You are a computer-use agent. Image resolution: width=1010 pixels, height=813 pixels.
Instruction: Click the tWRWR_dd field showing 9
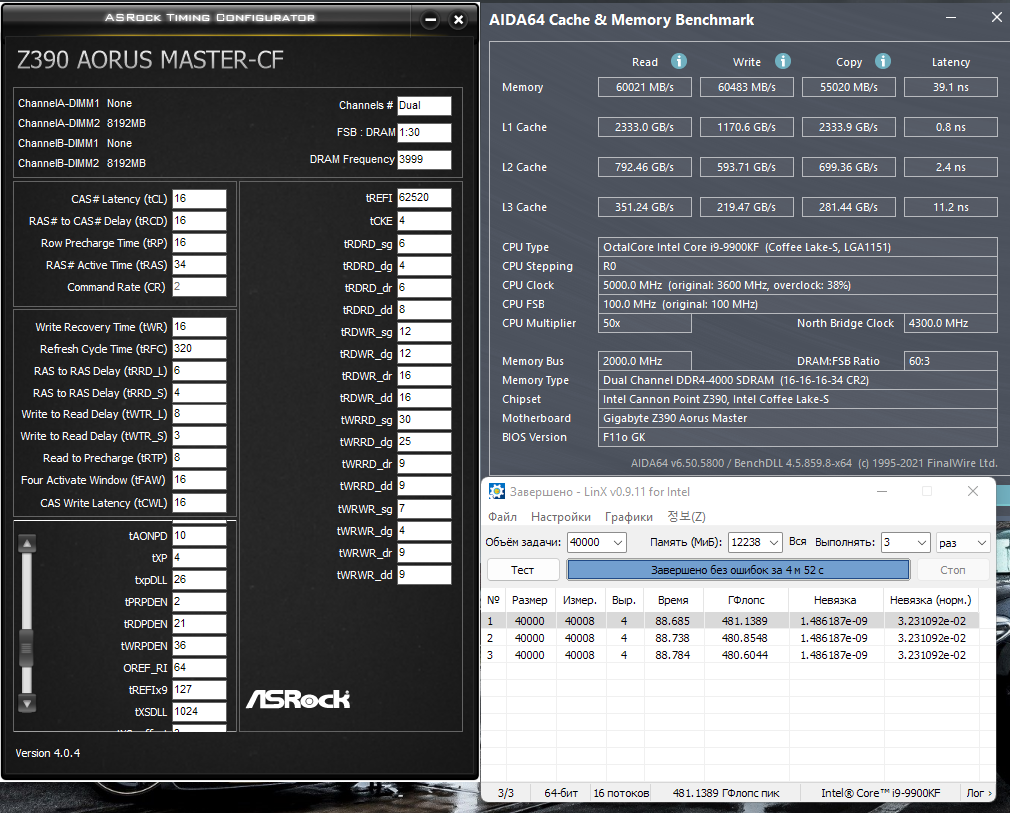pyautogui.click(x=424, y=575)
